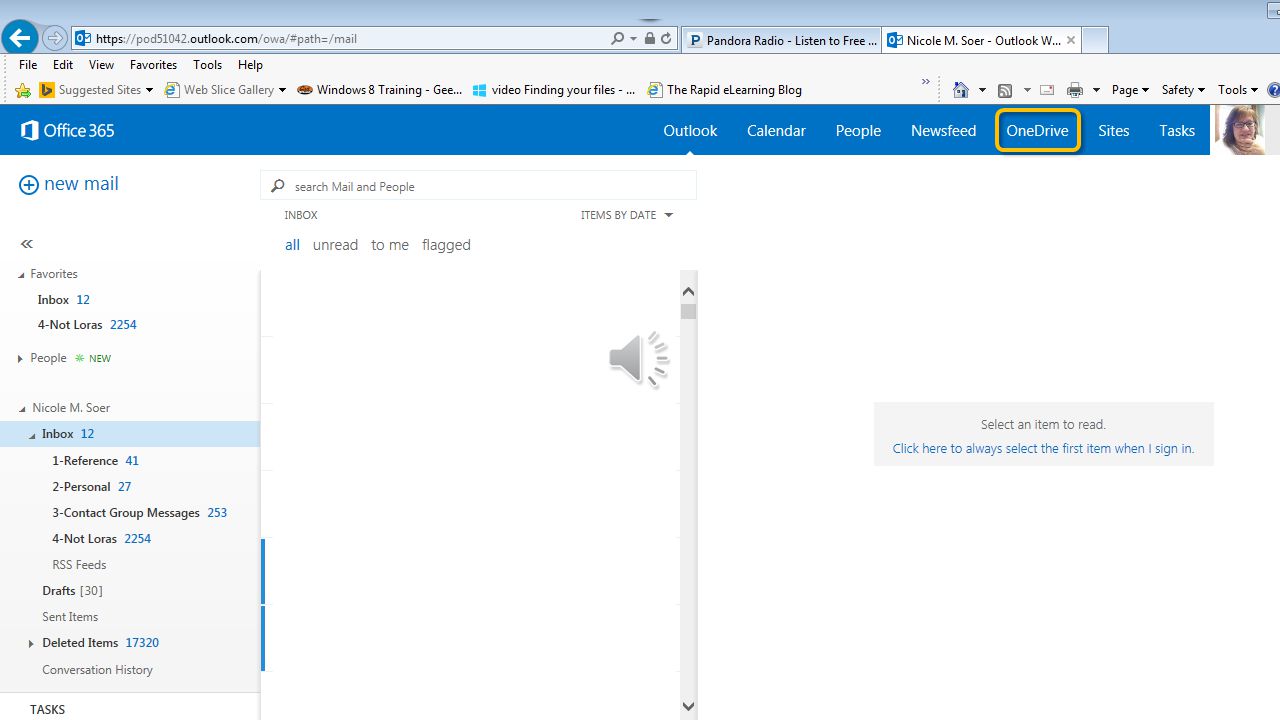Open the Tools menu in menu bar
The image size is (1280, 720).
point(207,65)
